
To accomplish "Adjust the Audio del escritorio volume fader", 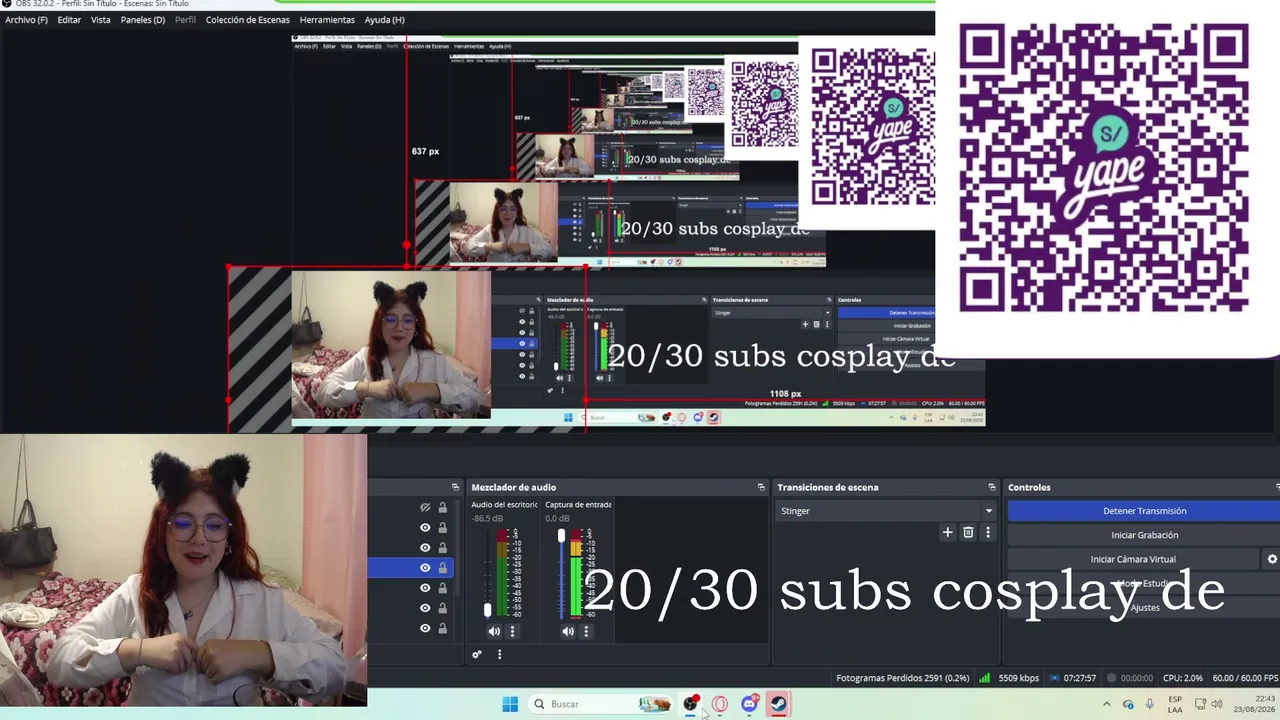I will tap(488, 609).
